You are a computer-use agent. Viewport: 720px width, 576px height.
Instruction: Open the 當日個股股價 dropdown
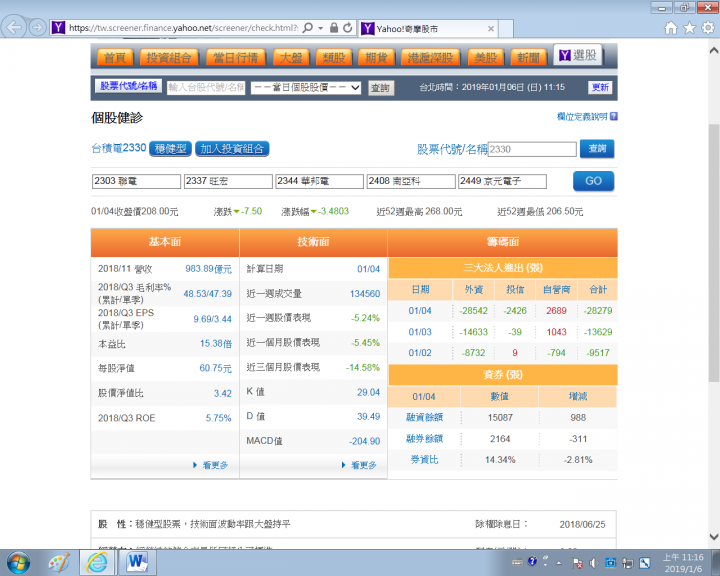[306, 87]
